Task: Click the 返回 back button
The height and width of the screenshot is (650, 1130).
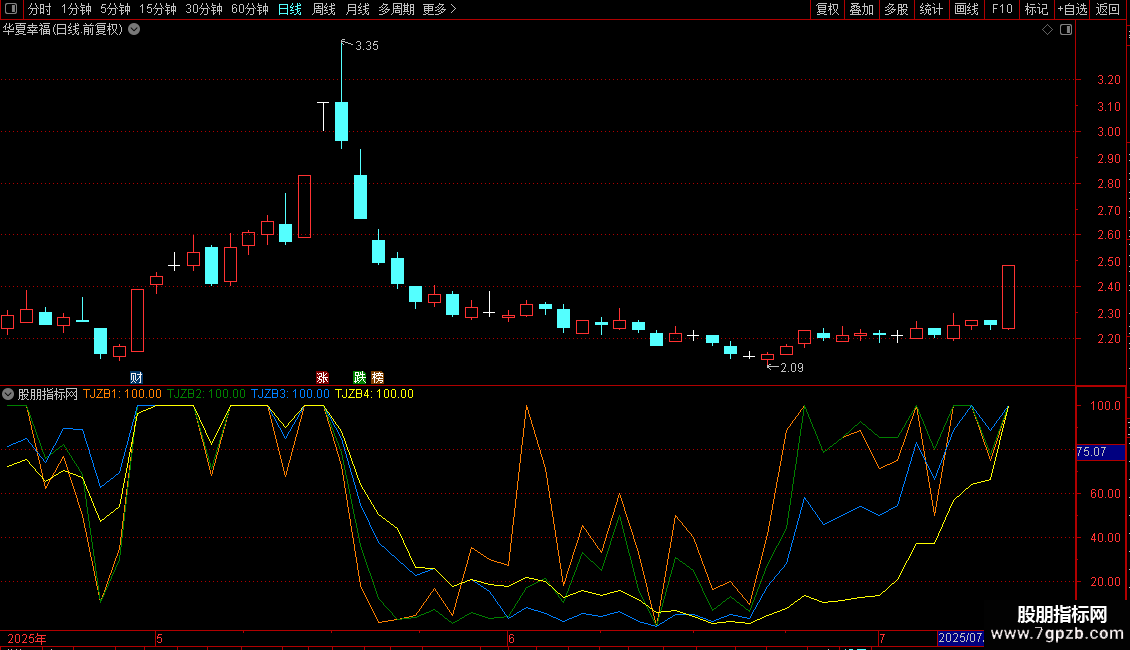Action: coord(1108,9)
